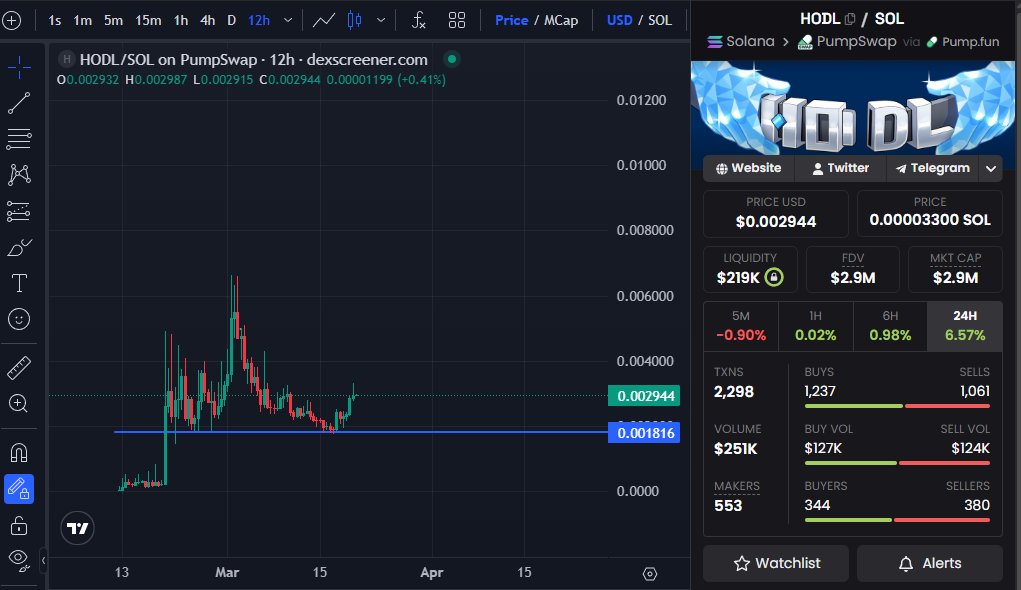Toggle magnet mode snapping
1021x590 pixels.
click(x=19, y=453)
